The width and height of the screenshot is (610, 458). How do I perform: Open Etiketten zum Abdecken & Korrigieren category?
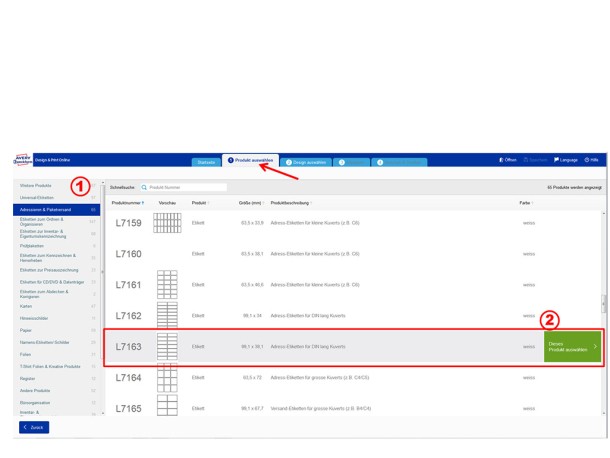tap(56, 294)
